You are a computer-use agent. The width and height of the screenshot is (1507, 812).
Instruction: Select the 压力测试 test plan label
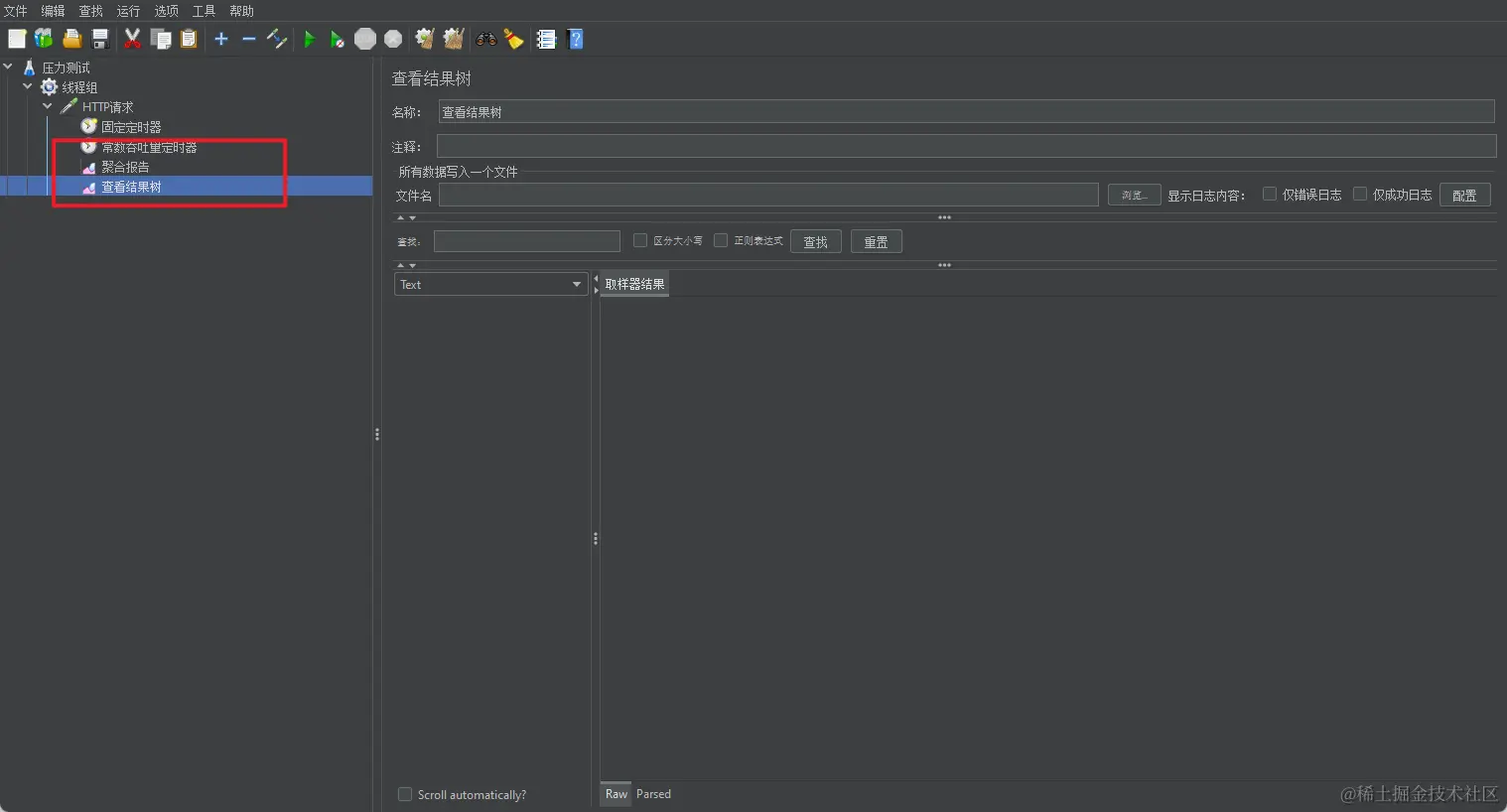(x=66, y=68)
